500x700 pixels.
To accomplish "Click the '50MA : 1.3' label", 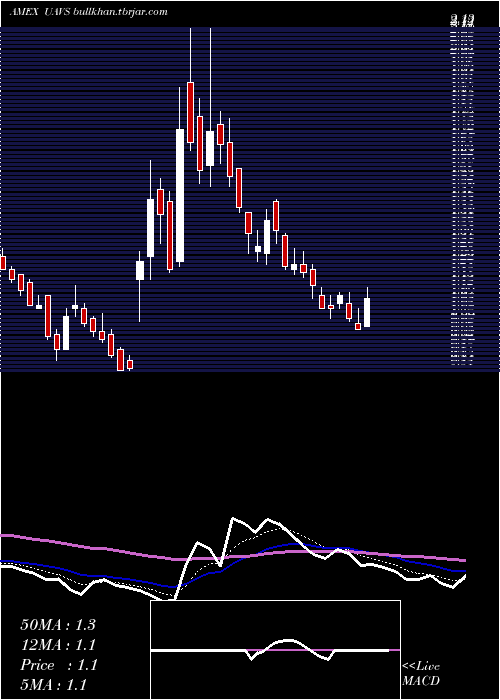I will 58,625.
